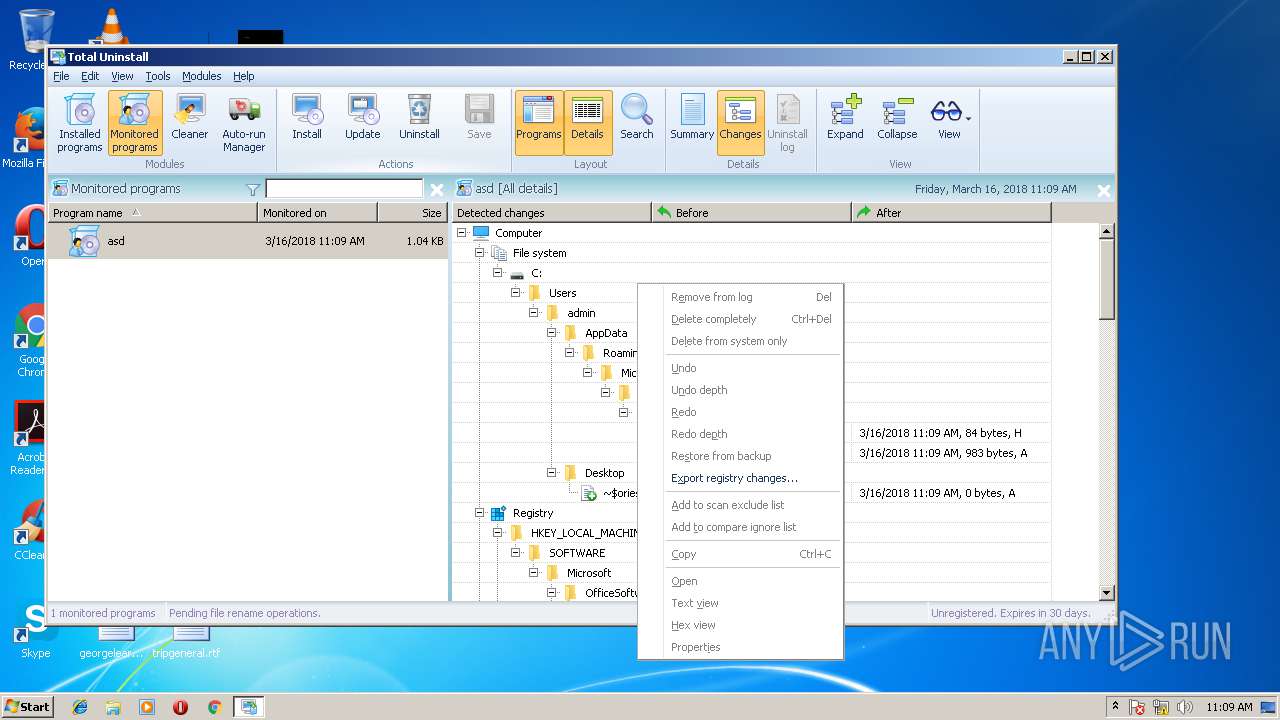
Task: Sort by Monitored on column header
Action: click(317, 213)
